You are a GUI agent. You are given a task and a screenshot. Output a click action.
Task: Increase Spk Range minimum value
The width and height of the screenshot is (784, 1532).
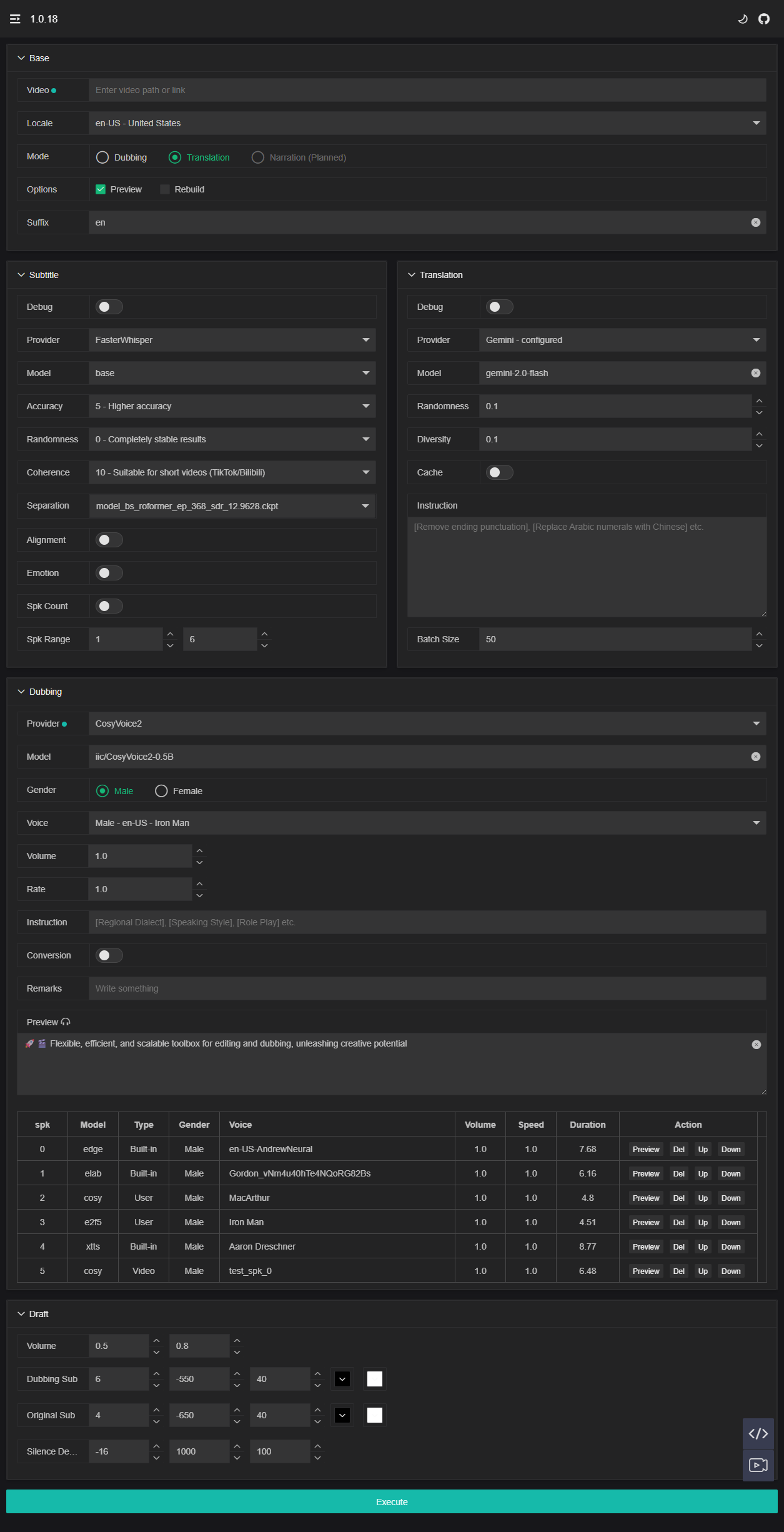[x=170, y=634]
